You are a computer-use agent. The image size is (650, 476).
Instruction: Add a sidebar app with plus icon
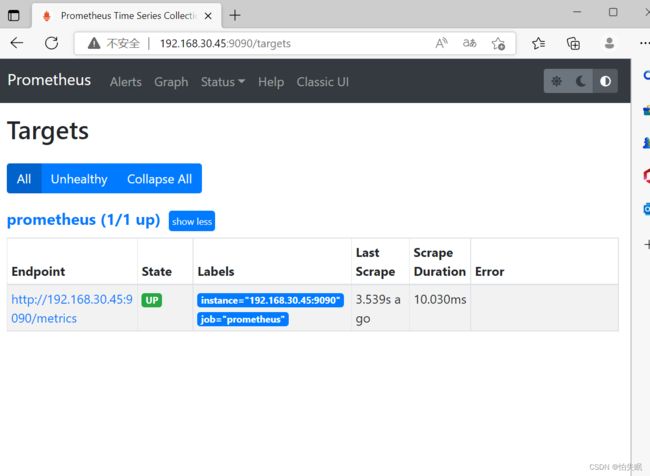click(x=647, y=245)
